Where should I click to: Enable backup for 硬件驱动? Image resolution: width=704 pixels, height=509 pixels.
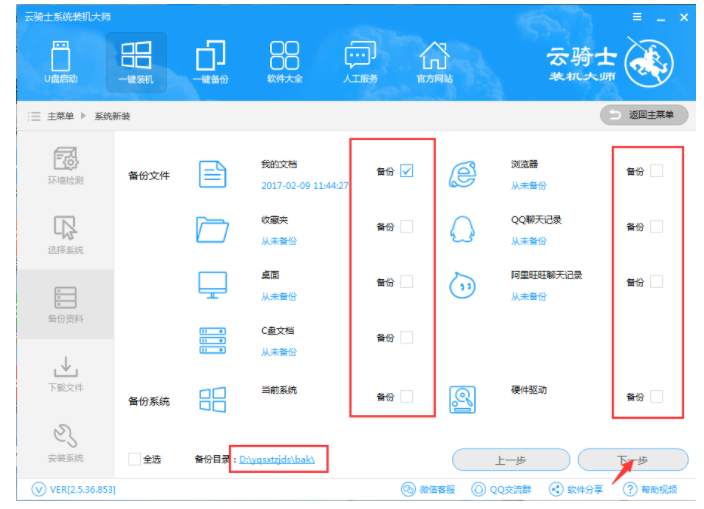(x=656, y=396)
